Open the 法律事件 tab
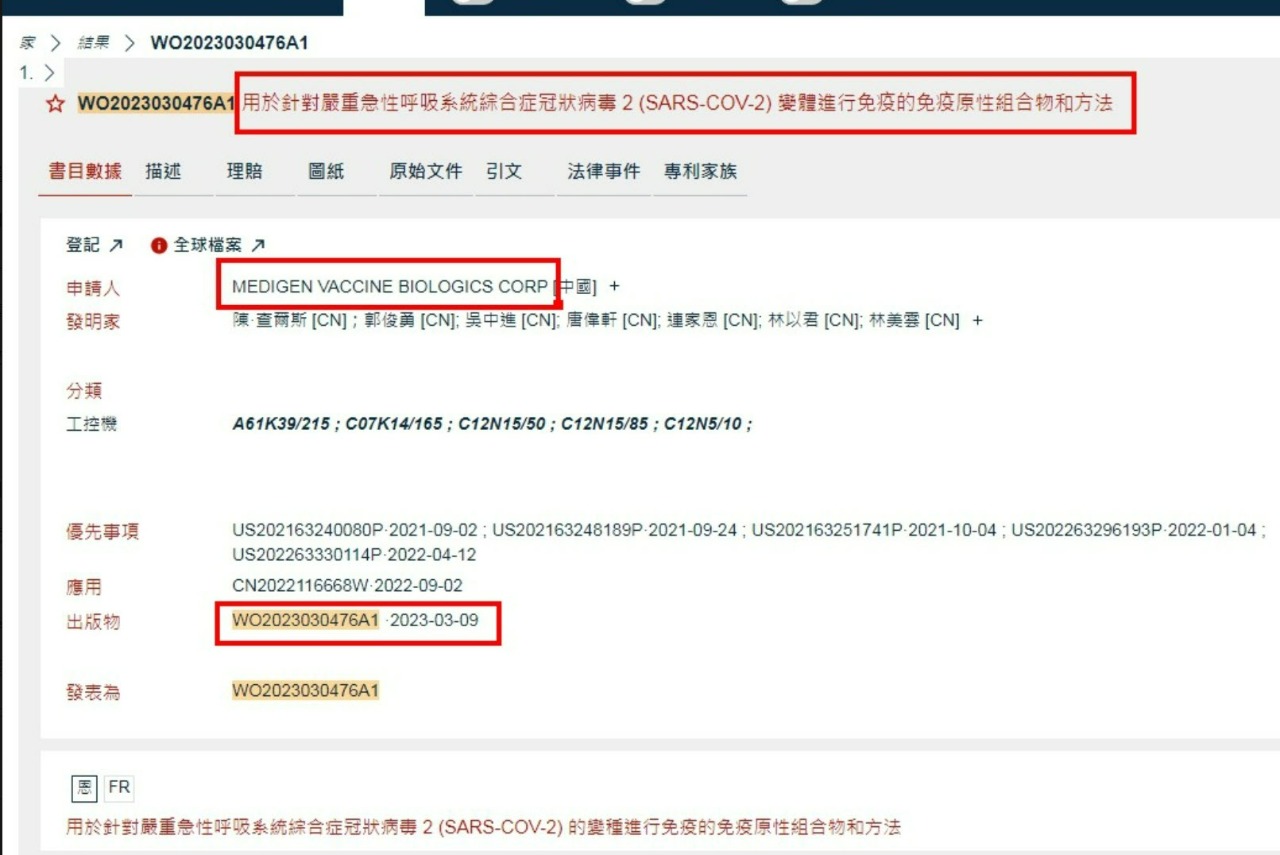Screen dimensions: 1280x855 tap(604, 172)
